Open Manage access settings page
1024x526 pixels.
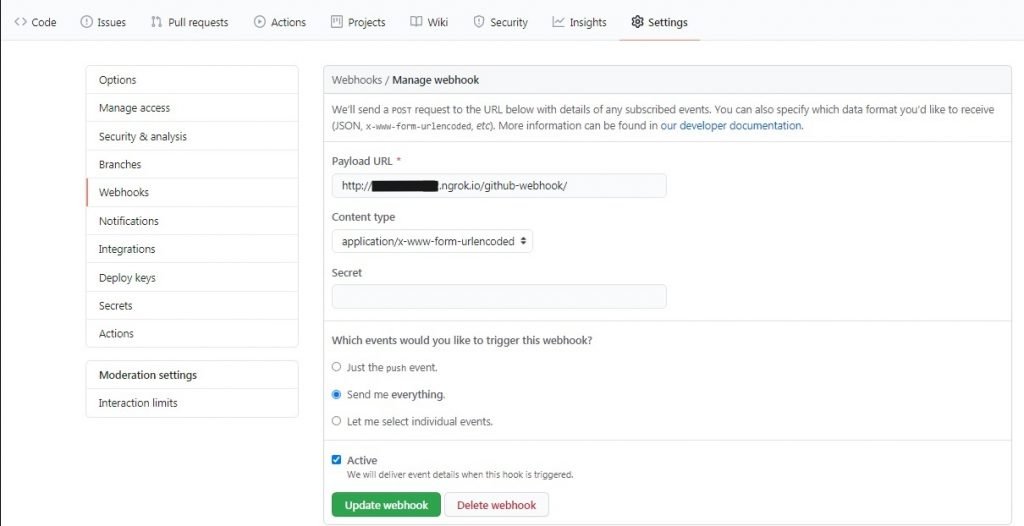(134, 108)
